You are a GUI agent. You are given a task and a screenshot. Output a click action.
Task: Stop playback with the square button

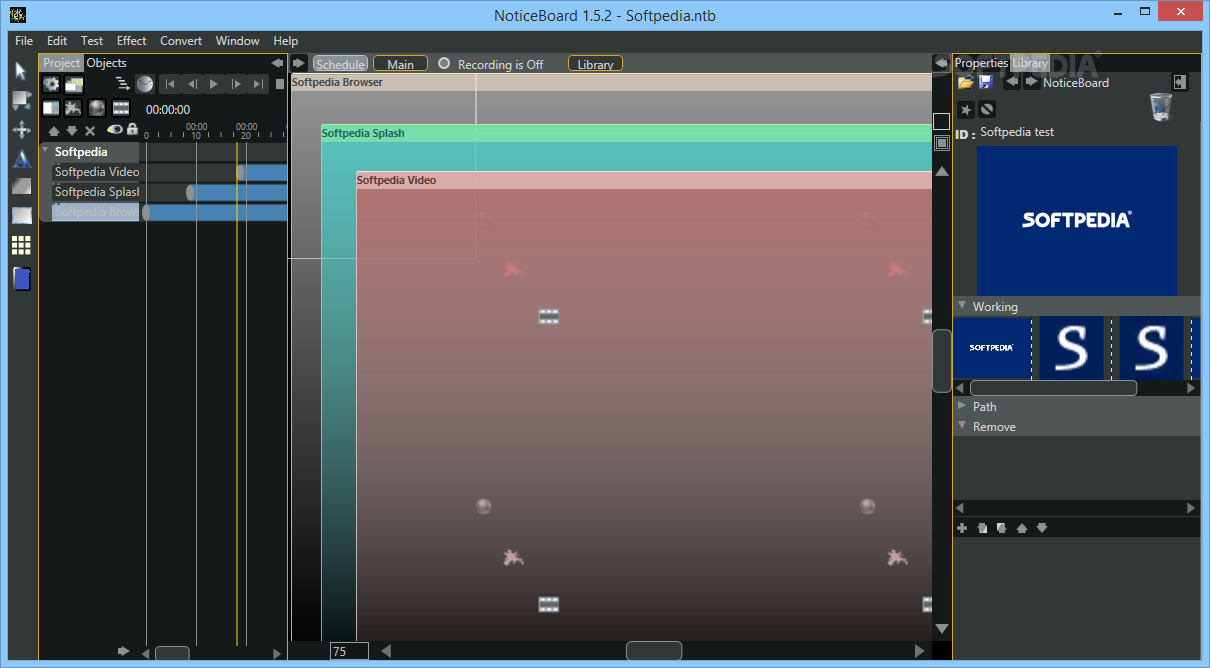[280, 84]
